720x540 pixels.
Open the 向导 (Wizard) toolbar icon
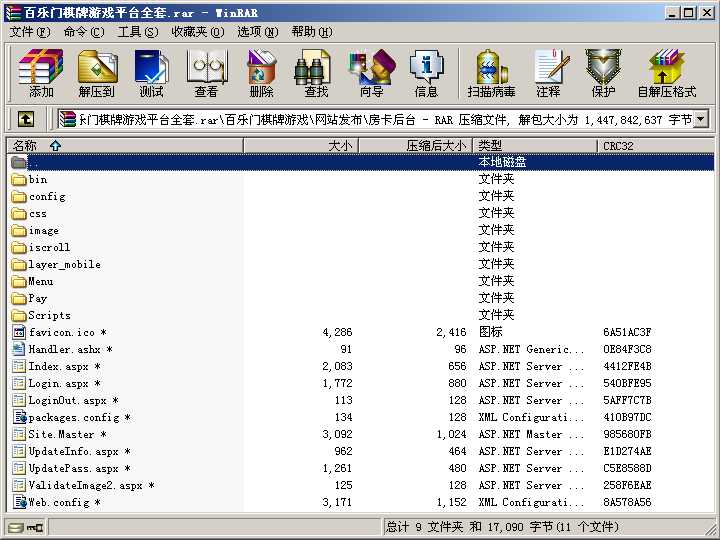371,73
